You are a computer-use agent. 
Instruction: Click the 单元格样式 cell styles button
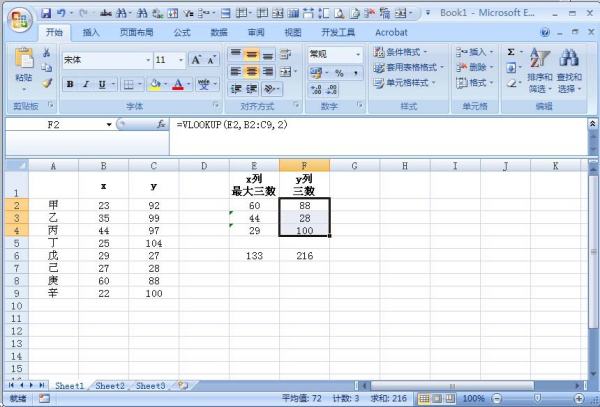405,83
